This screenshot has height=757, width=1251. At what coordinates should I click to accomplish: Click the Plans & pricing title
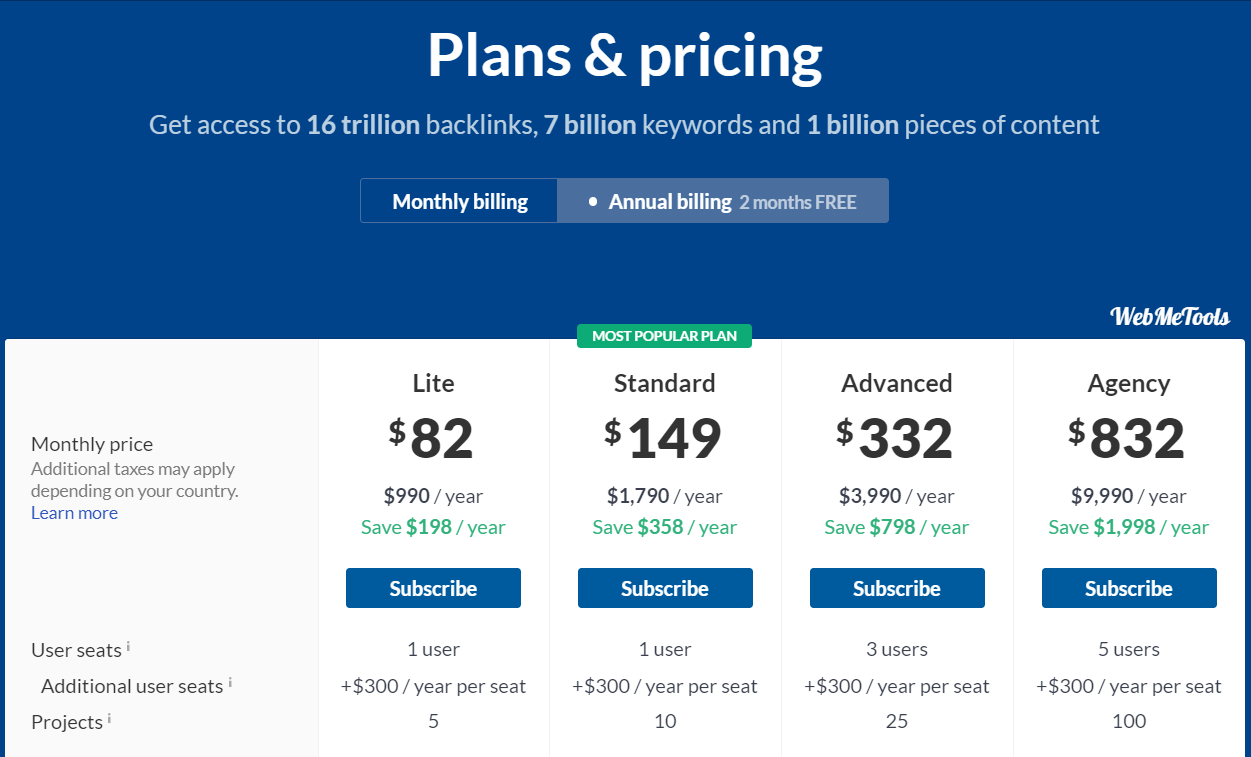[625, 56]
